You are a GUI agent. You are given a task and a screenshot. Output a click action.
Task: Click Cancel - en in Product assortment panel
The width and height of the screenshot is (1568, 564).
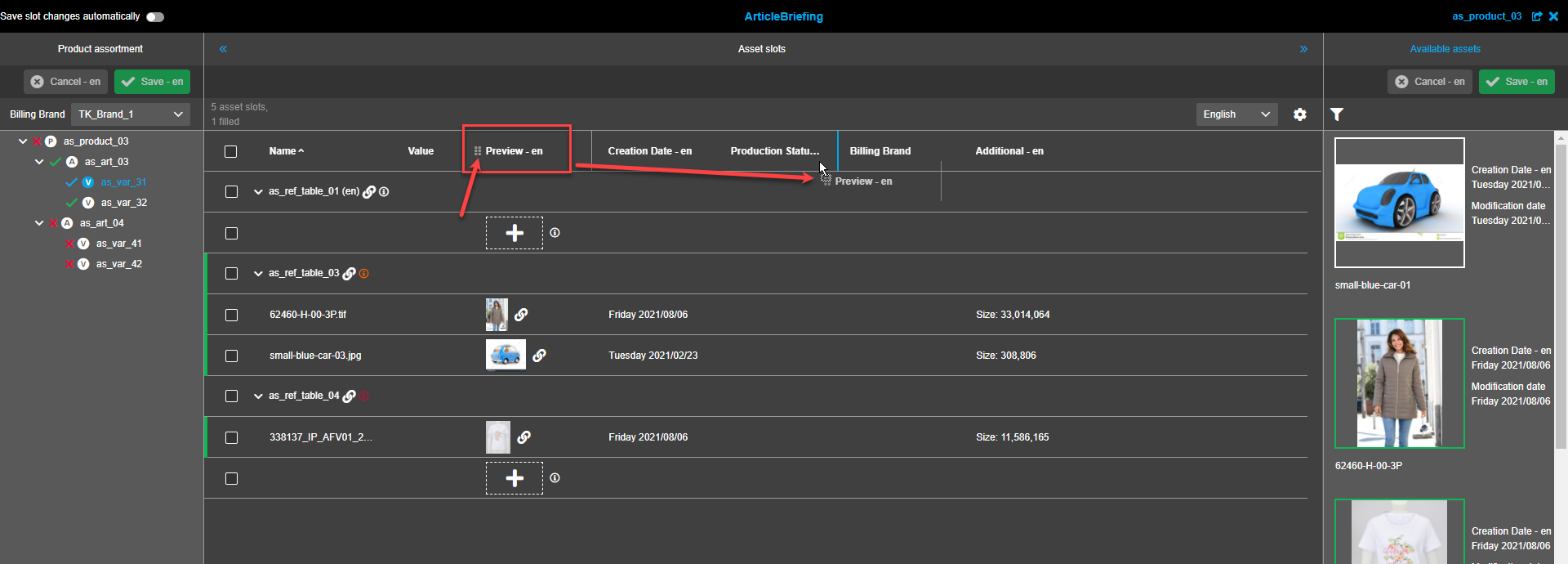coord(66,82)
